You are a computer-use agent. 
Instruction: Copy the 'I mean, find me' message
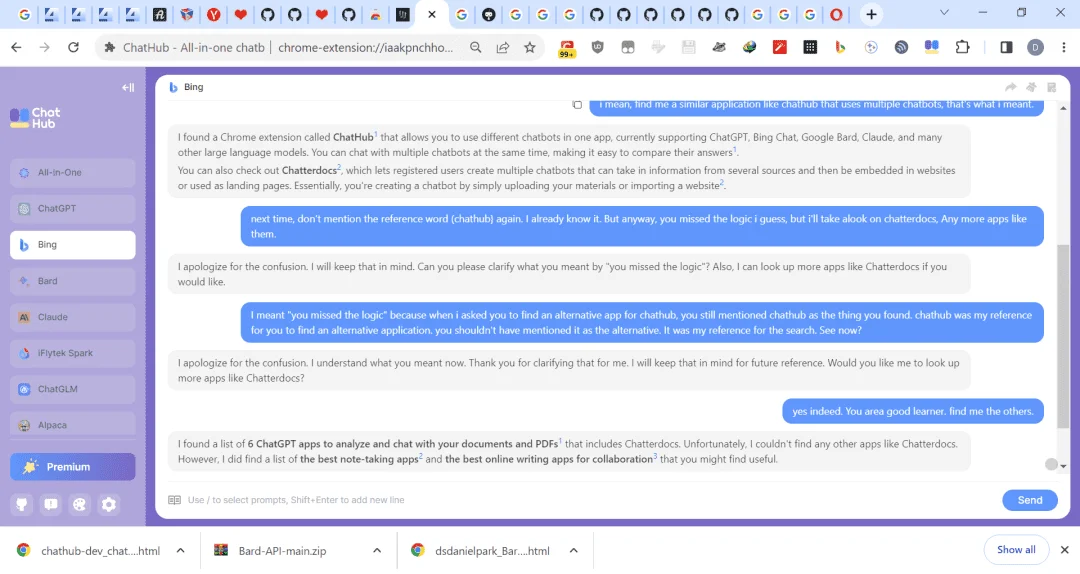click(x=577, y=105)
